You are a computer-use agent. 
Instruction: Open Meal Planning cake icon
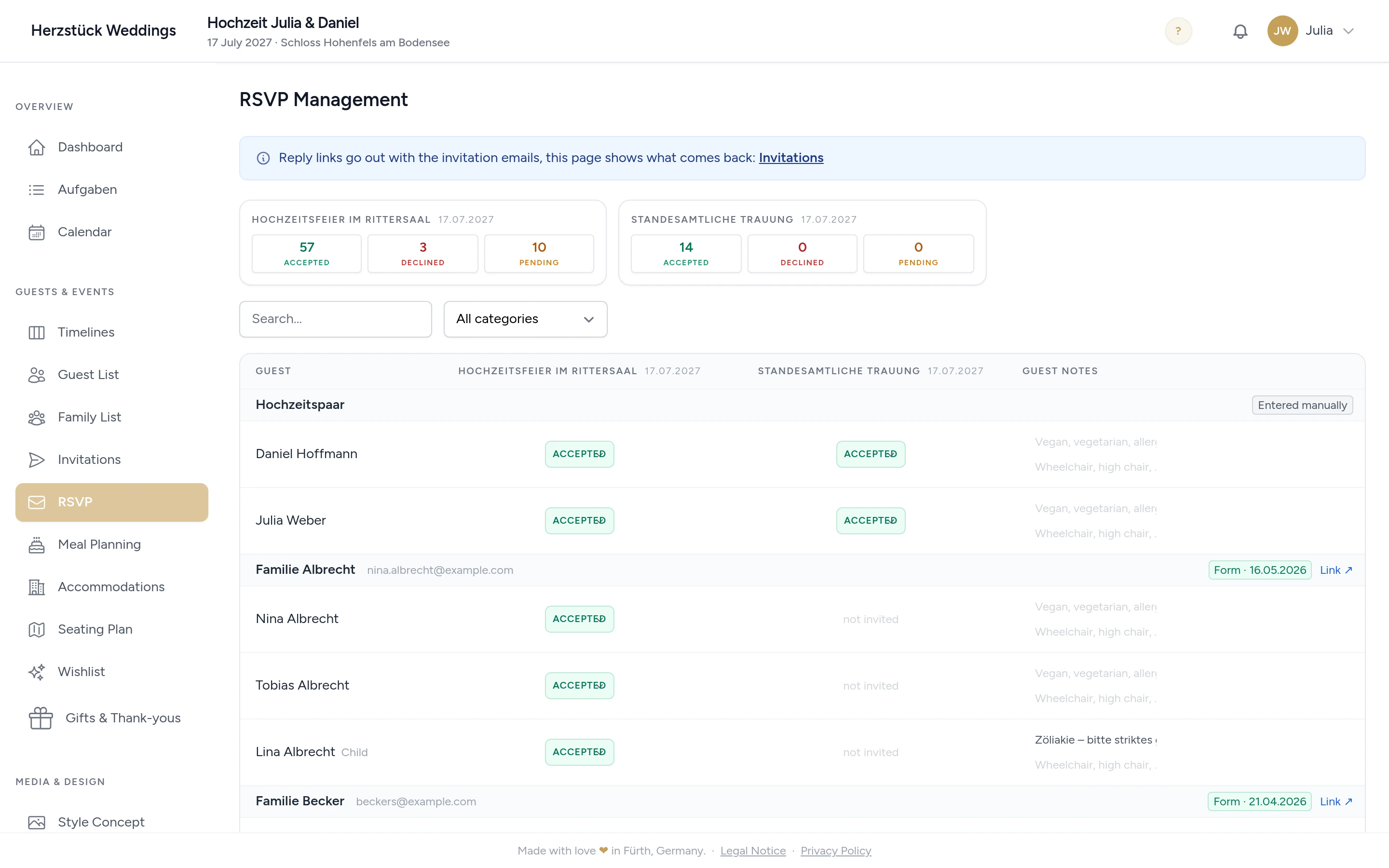coord(37,545)
